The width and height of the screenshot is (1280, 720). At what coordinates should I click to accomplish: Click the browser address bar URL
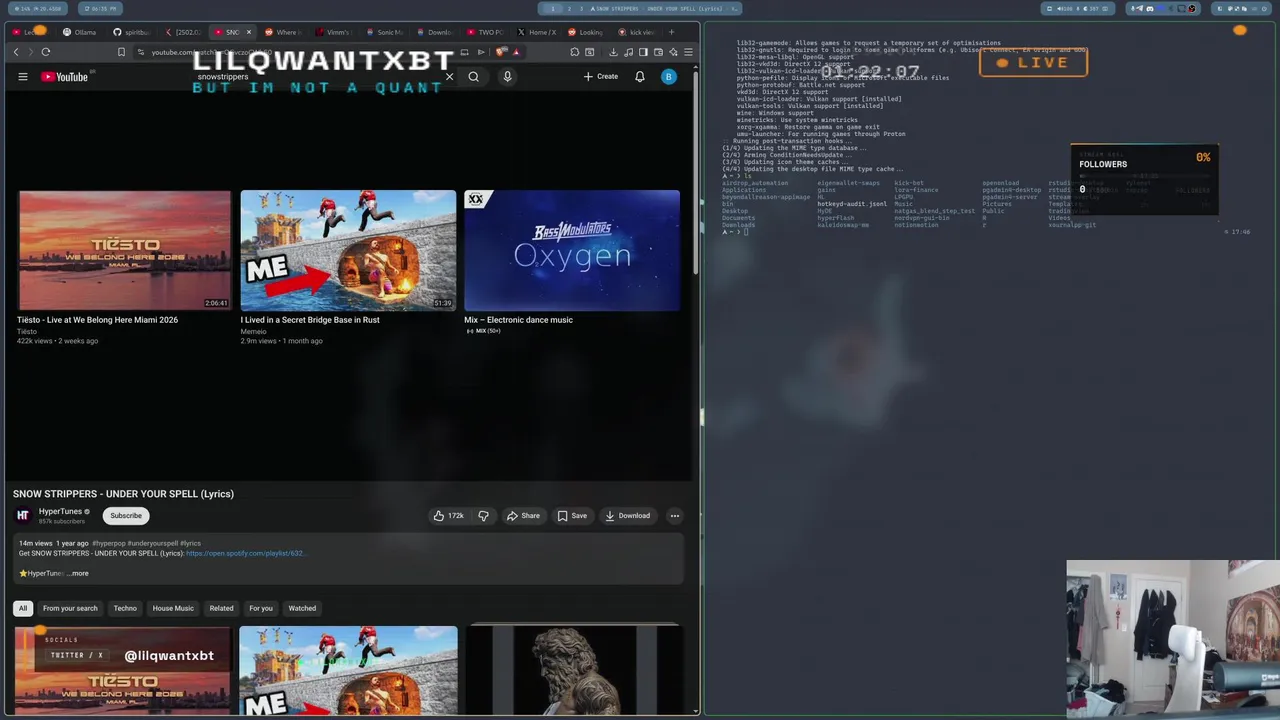[210, 52]
